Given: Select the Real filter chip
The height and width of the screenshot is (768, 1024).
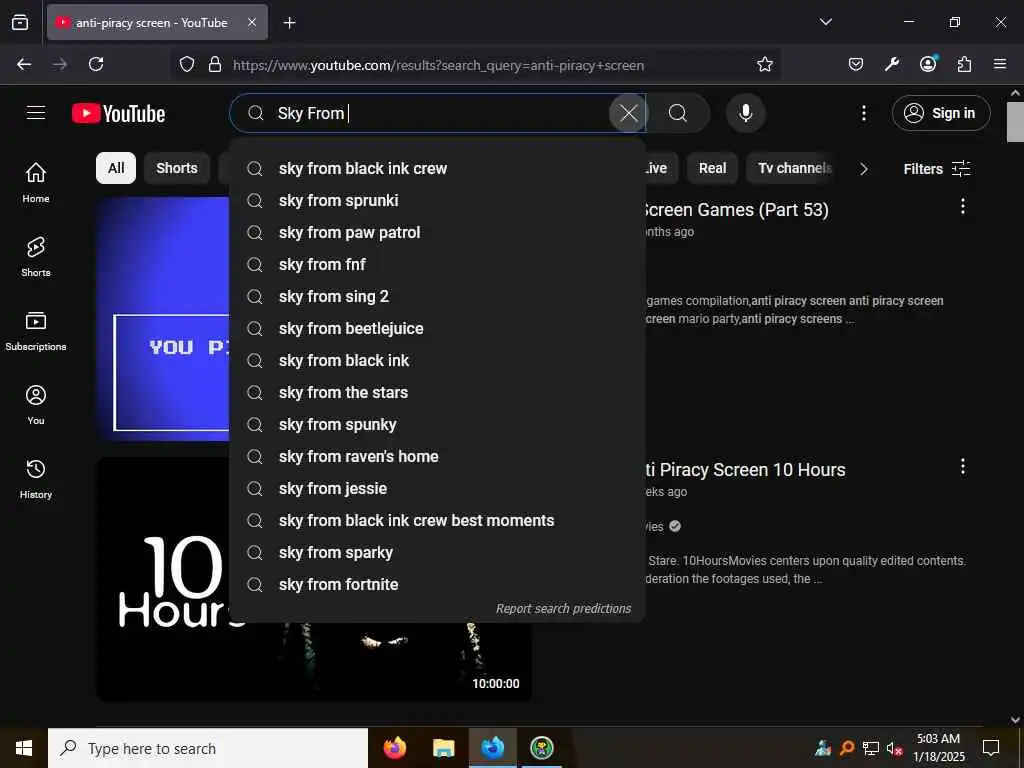Looking at the screenshot, I should 712,168.
